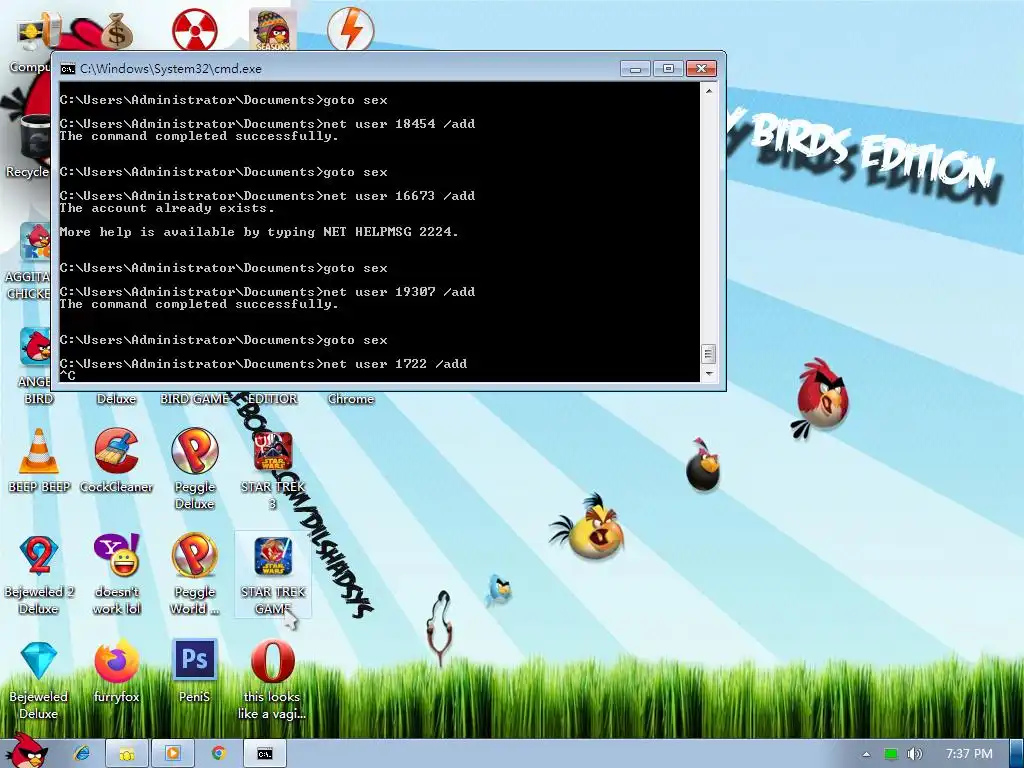Click the Angry Bird Start button
This screenshot has height=768, width=1024.
coord(26,751)
